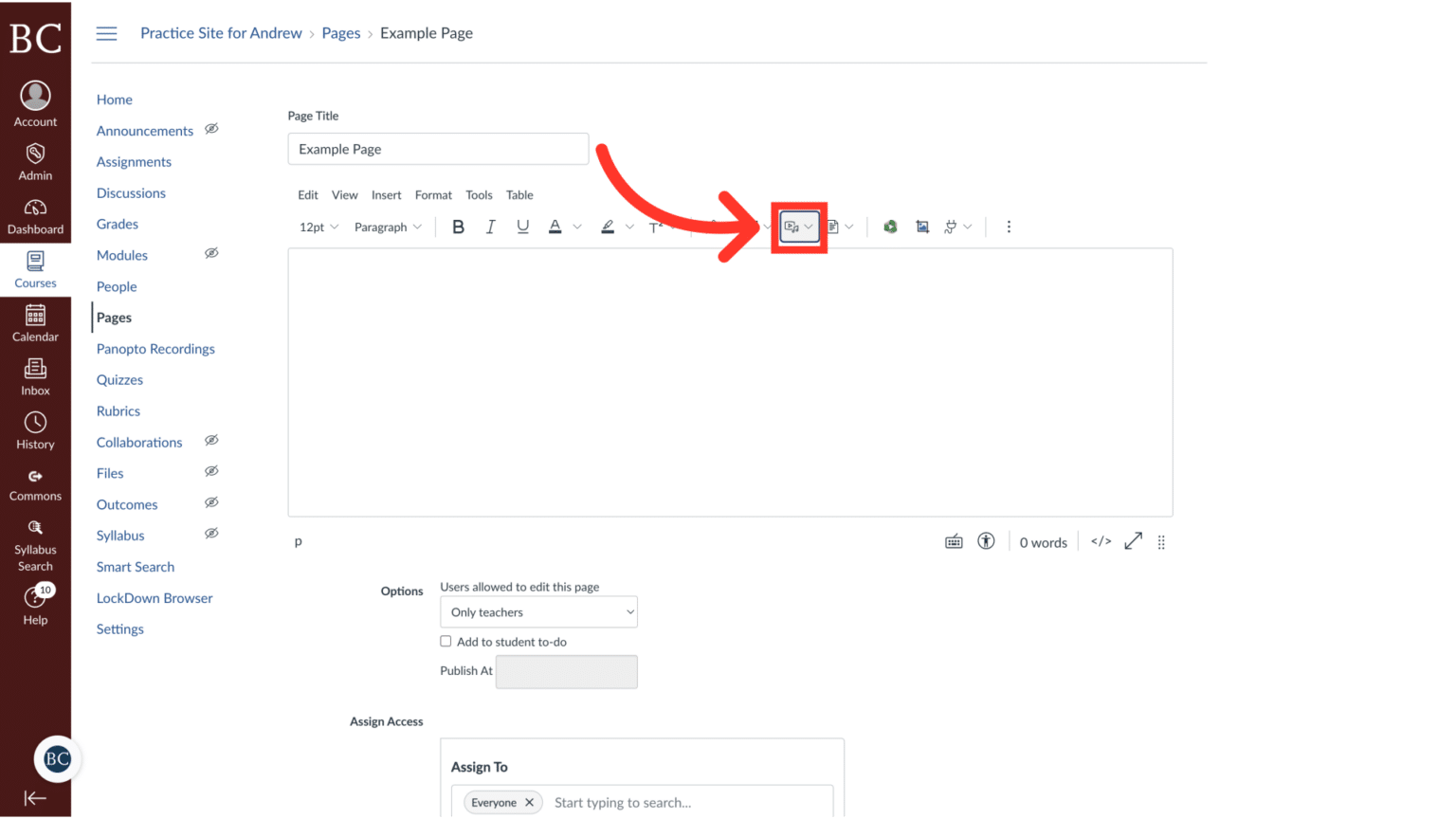Select the Canvas Studio icon
Screen dimensions: 1456x819
point(890,226)
